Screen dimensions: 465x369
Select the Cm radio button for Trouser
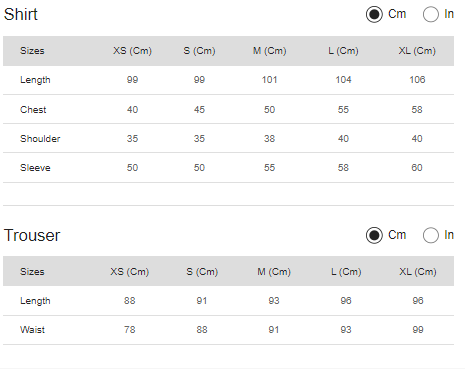[374, 235]
